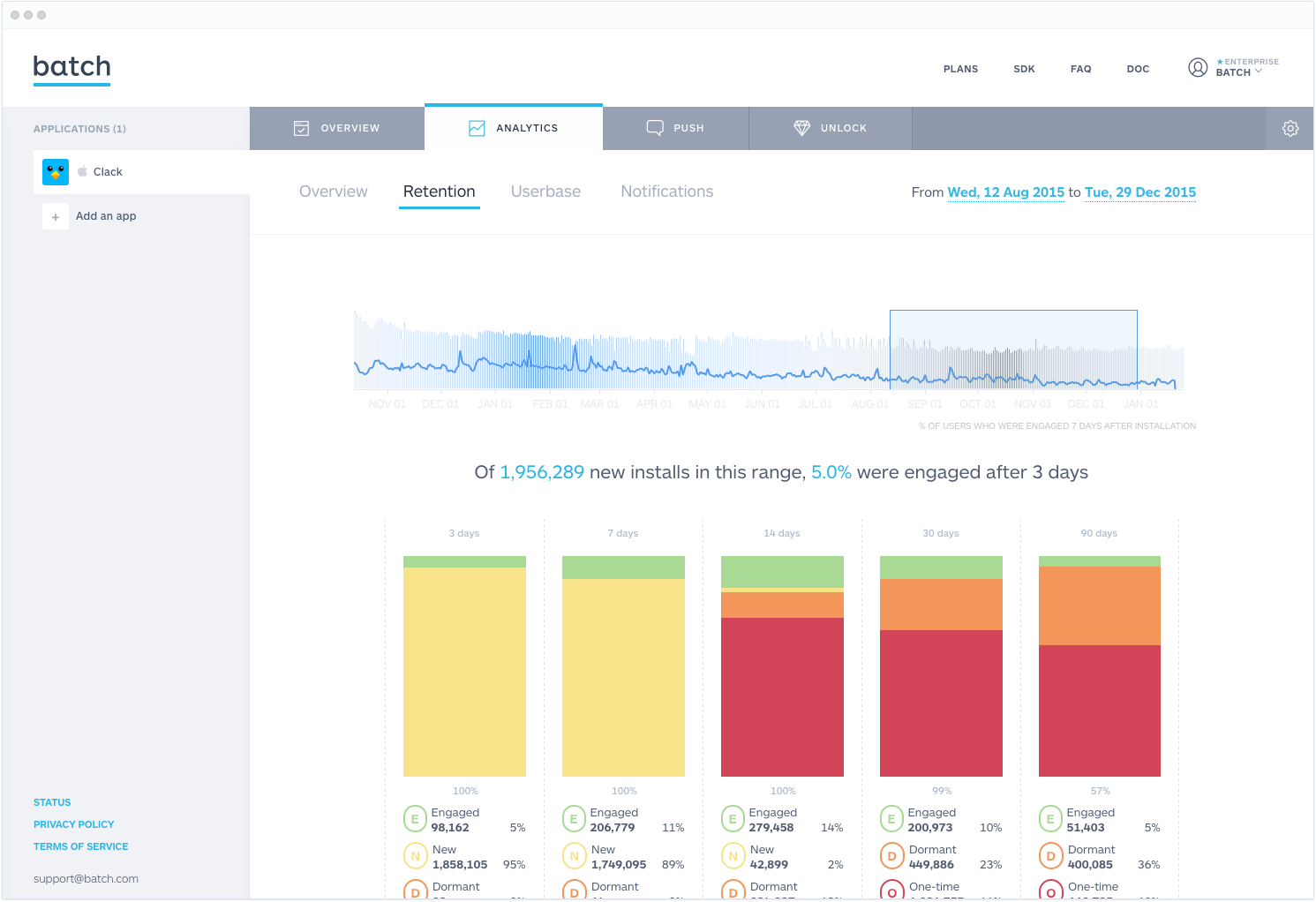Click the plus icon beside Add an app
The height and width of the screenshot is (902, 1316).
[x=56, y=216]
